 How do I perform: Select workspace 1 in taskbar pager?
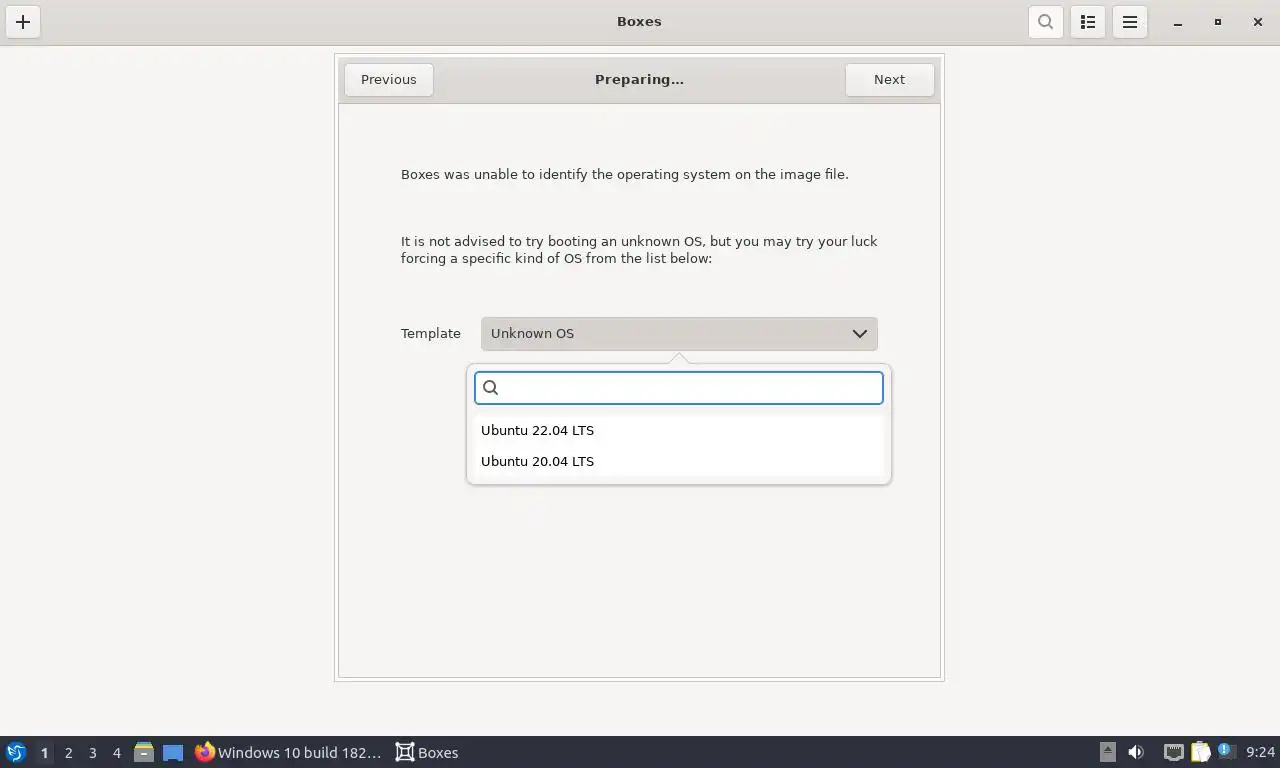44,753
